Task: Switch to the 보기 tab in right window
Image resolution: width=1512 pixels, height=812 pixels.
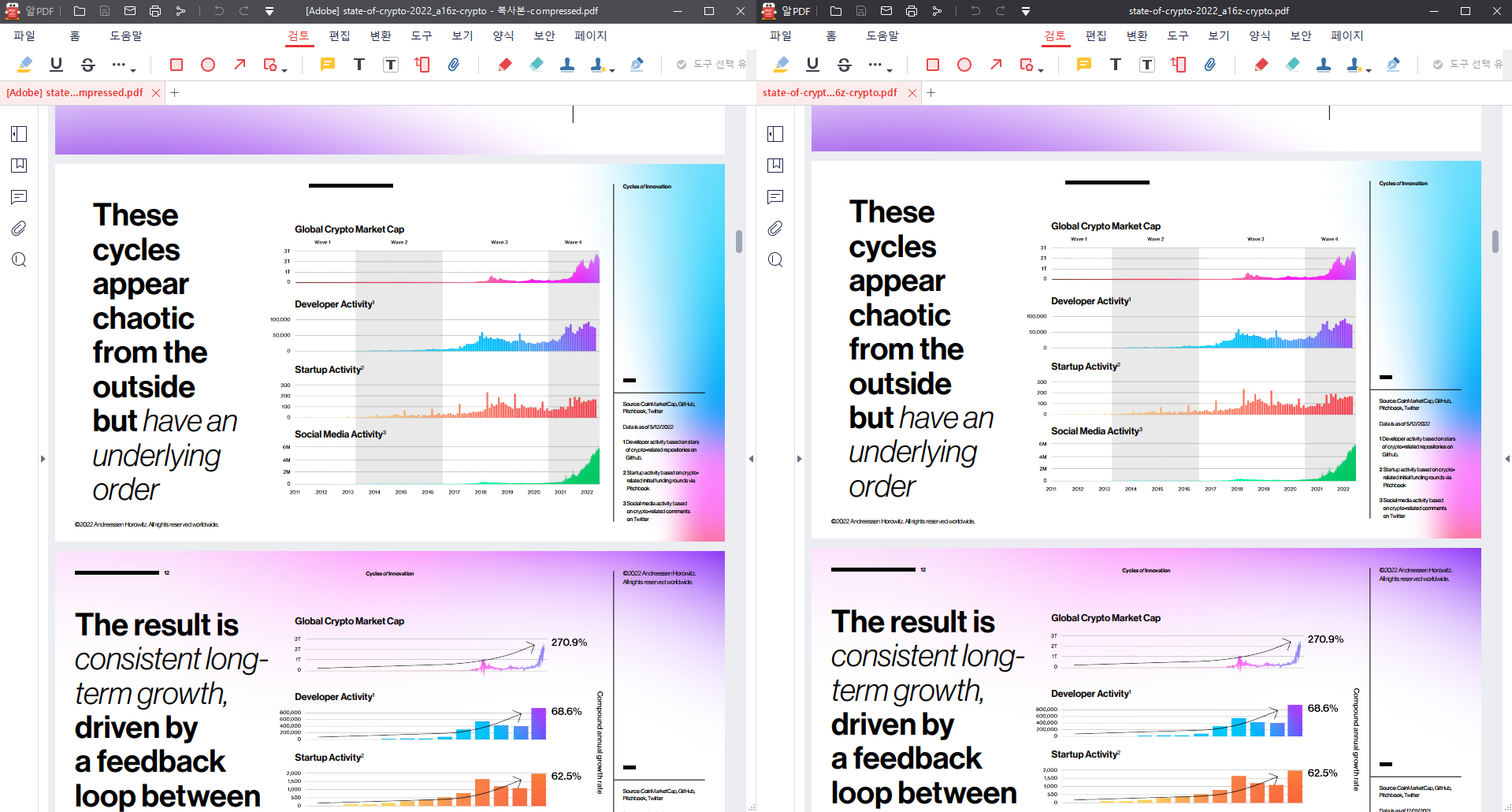Action: click(x=1219, y=35)
